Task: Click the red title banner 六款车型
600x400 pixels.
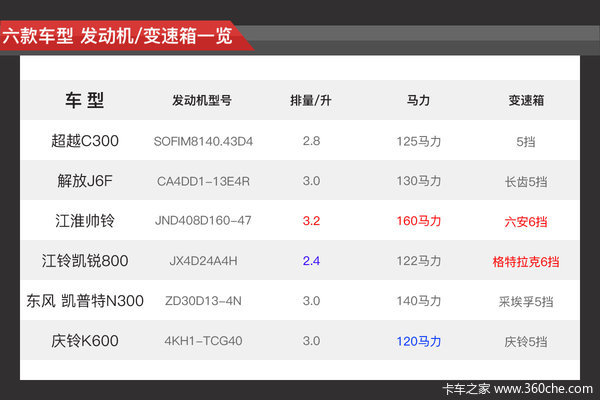Action: pyautogui.click(x=118, y=37)
